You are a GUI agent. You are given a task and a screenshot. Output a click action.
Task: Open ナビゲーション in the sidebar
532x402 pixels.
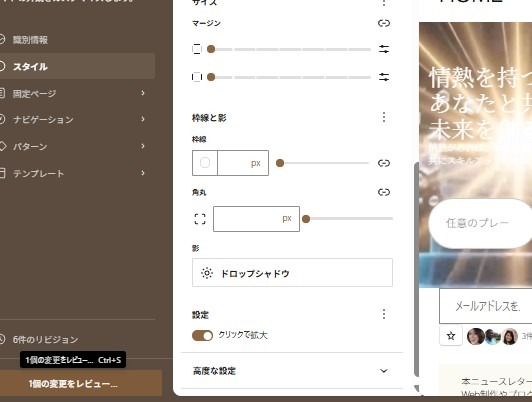77,119
